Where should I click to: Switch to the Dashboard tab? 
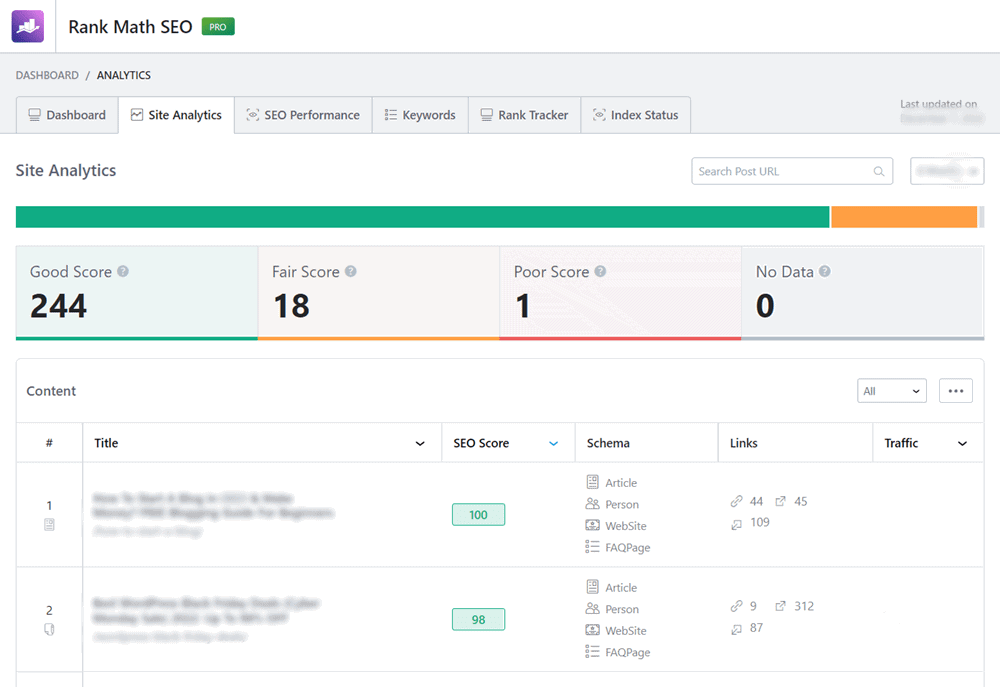tap(67, 115)
